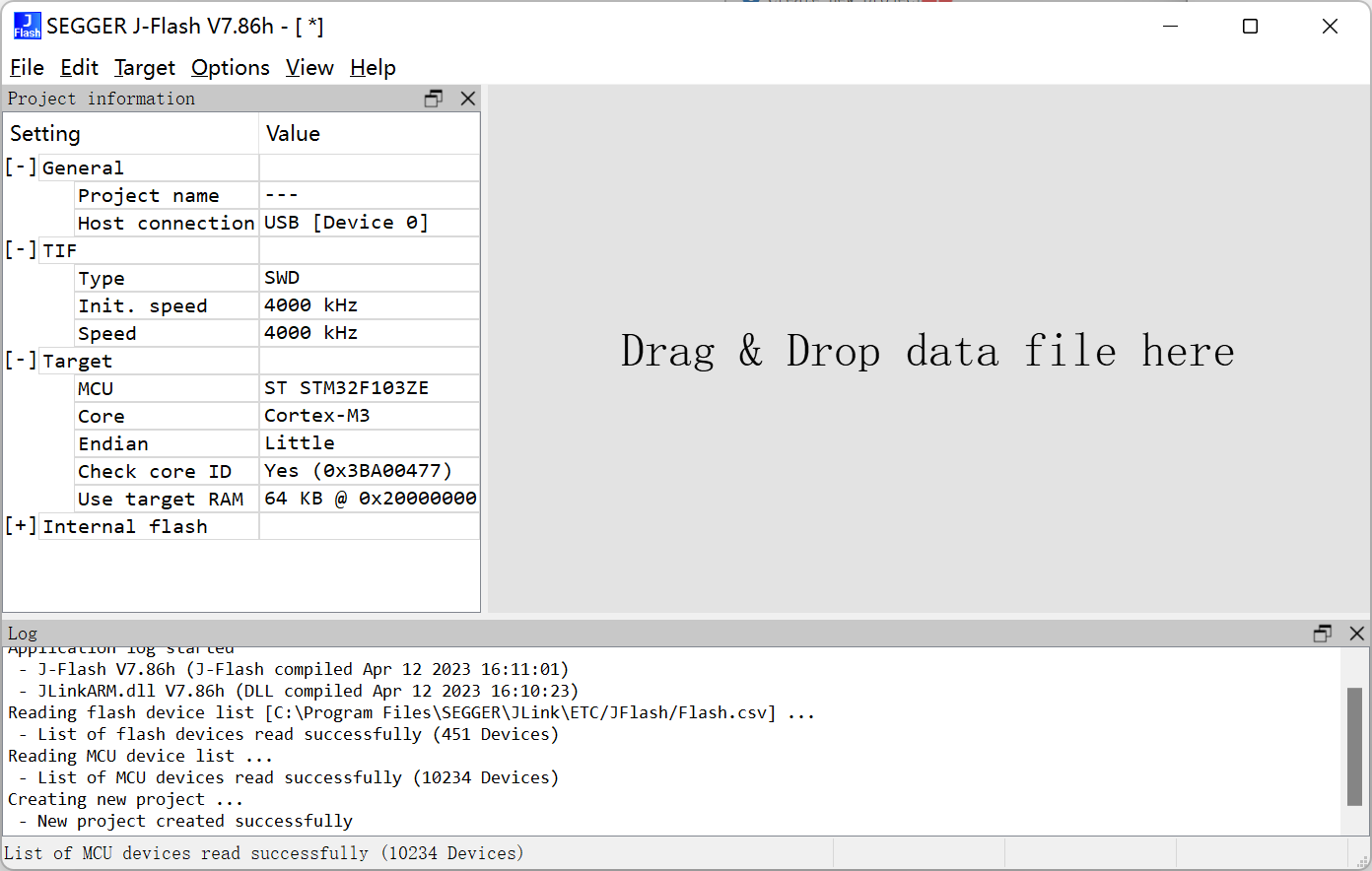Close the Project information panel
The height and width of the screenshot is (871, 1372).
(x=468, y=99)
